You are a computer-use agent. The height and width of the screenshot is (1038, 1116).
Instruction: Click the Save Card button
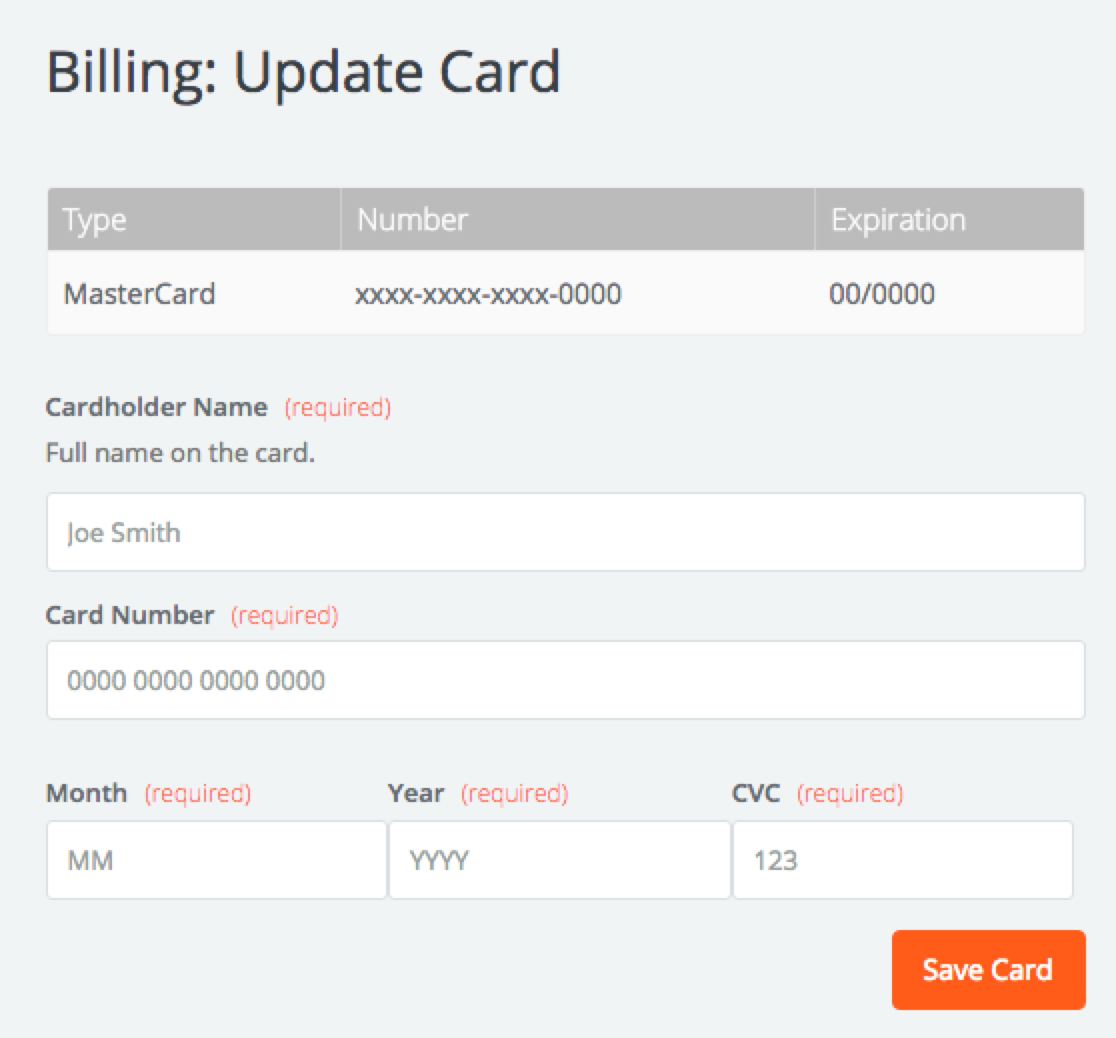point(988,970)
